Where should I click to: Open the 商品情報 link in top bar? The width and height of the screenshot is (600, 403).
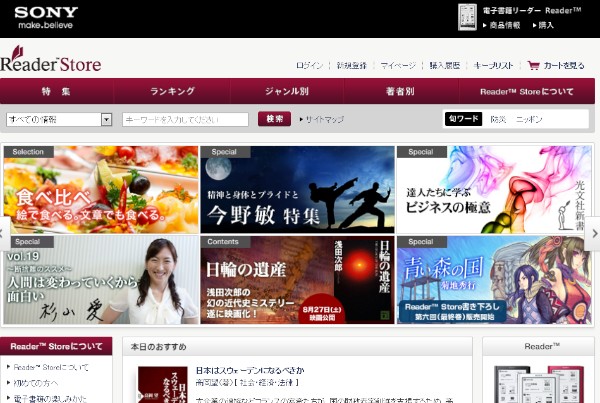[x=502, y=25]
